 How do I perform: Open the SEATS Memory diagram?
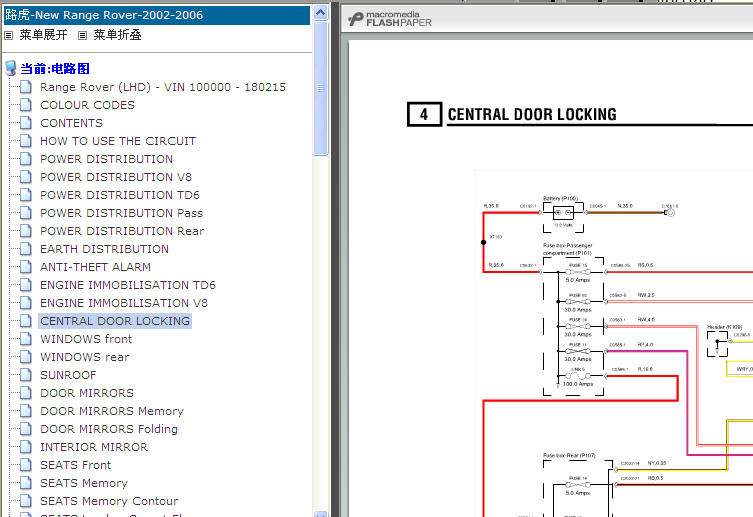coord(84,483)
